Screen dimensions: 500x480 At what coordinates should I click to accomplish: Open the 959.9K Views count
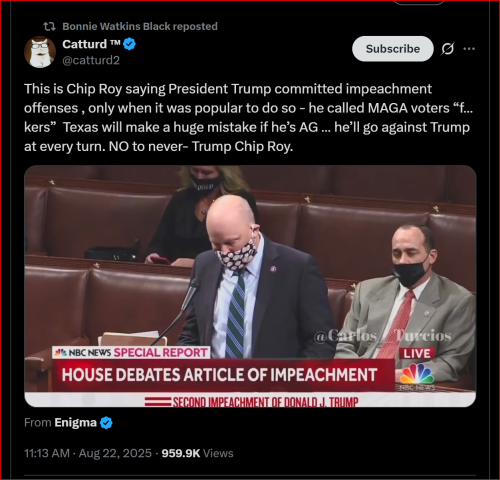(197, 453)
